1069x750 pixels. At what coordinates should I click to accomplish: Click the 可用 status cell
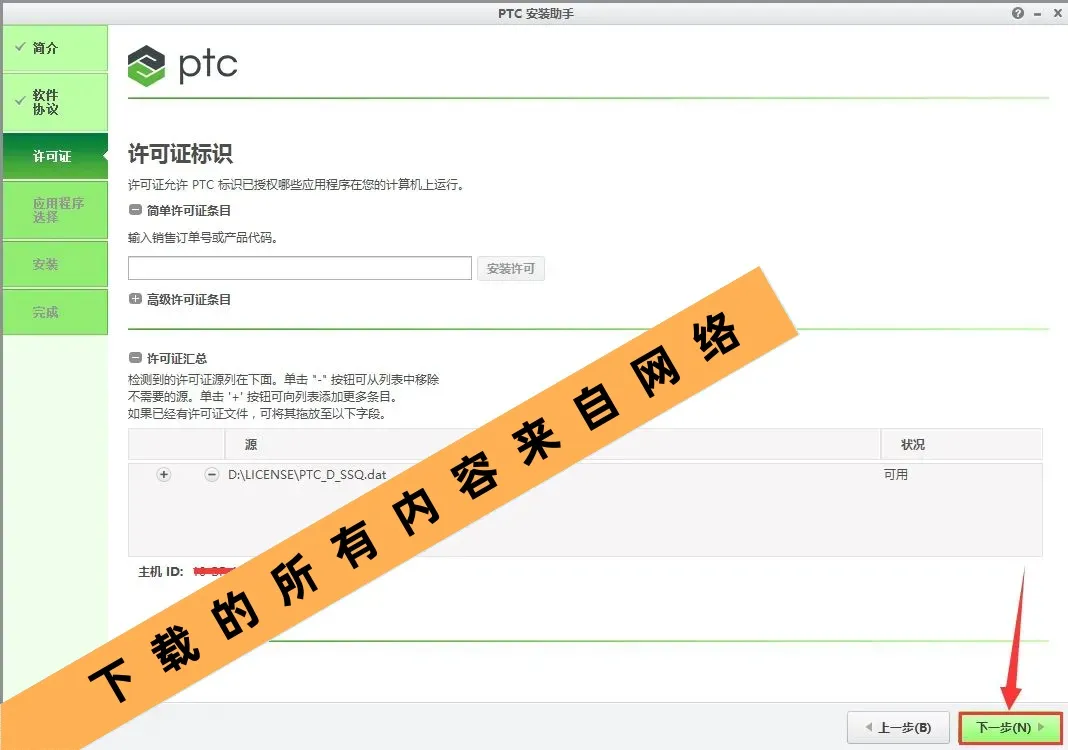click(x=896, y=475)
